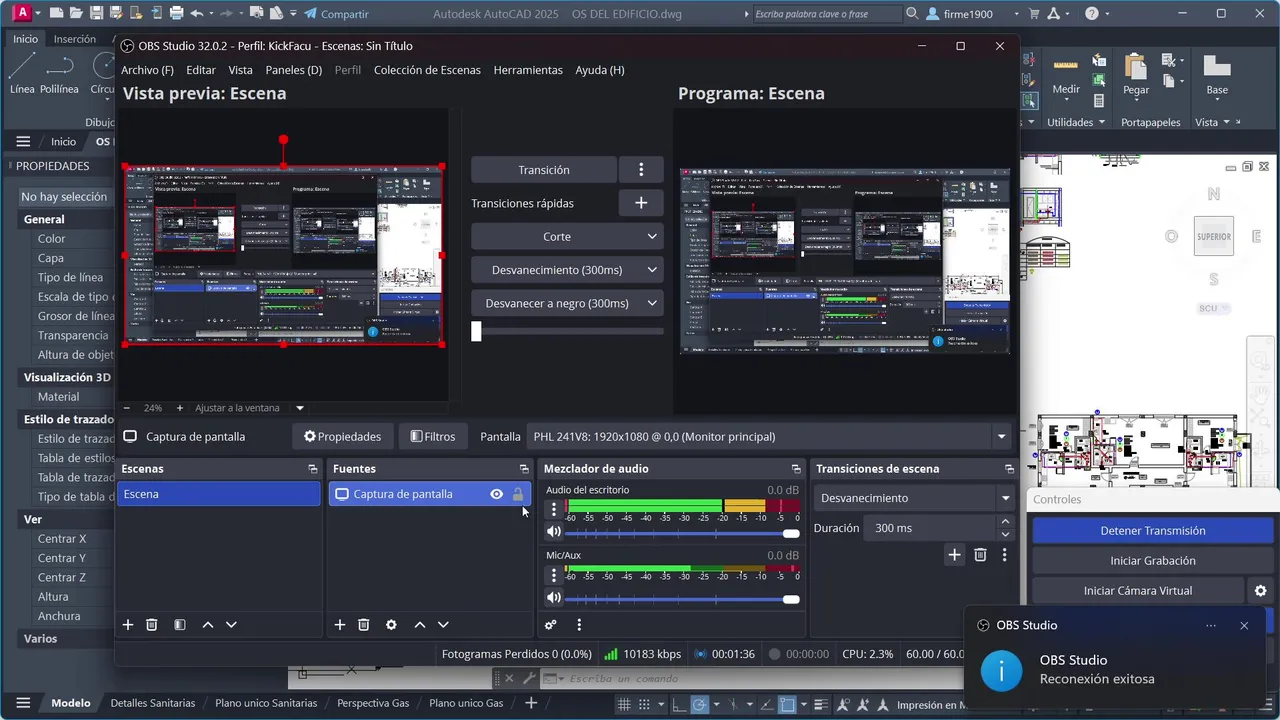The height and width of the screenshot is (720, 1280).
Task: Select the Polilínea tool in AutoCAD ribbon
Action: (x=60, y=73)
